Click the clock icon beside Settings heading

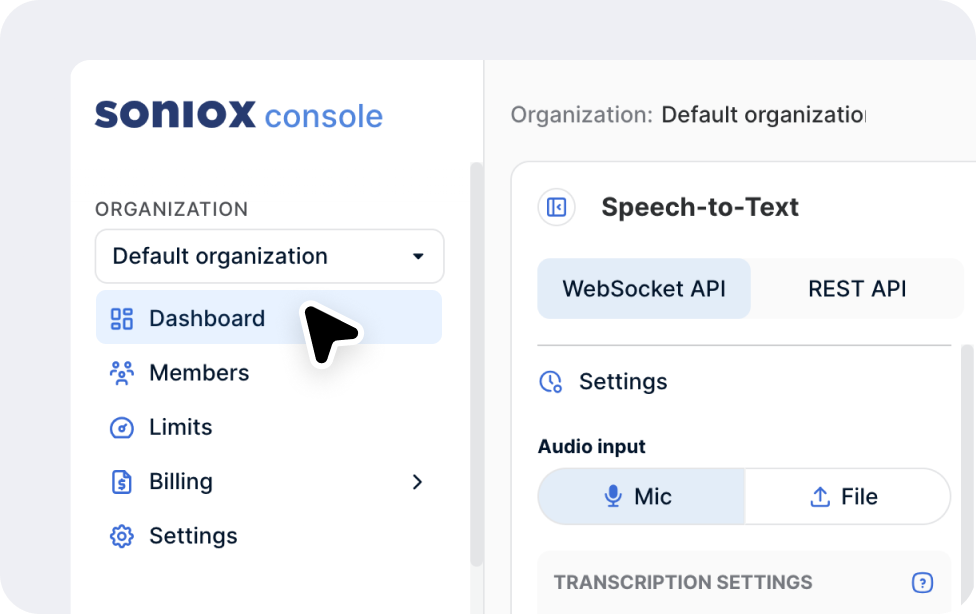click(x=550, y=382)
